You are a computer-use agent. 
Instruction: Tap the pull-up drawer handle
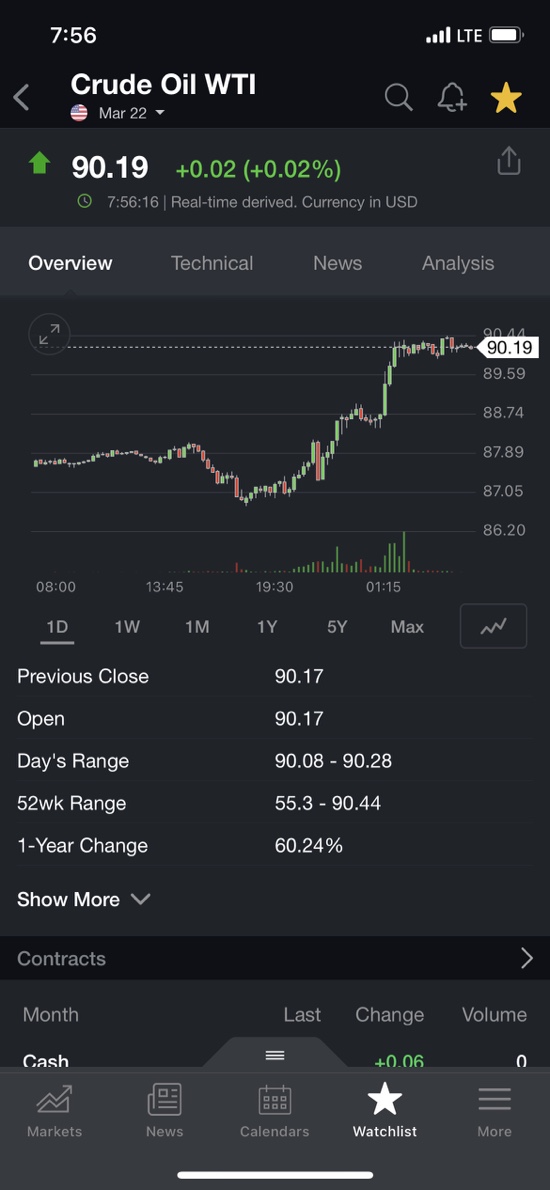click(x=275, y=1055)
